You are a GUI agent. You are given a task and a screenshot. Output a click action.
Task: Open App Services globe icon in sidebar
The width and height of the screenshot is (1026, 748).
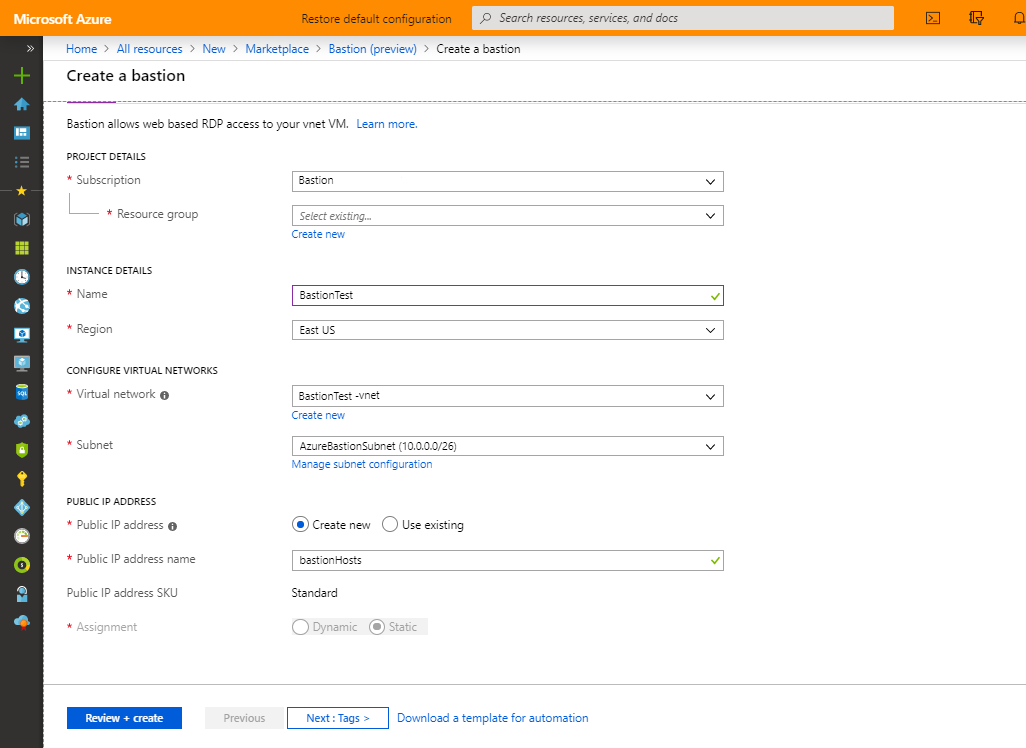click(22, 306)
